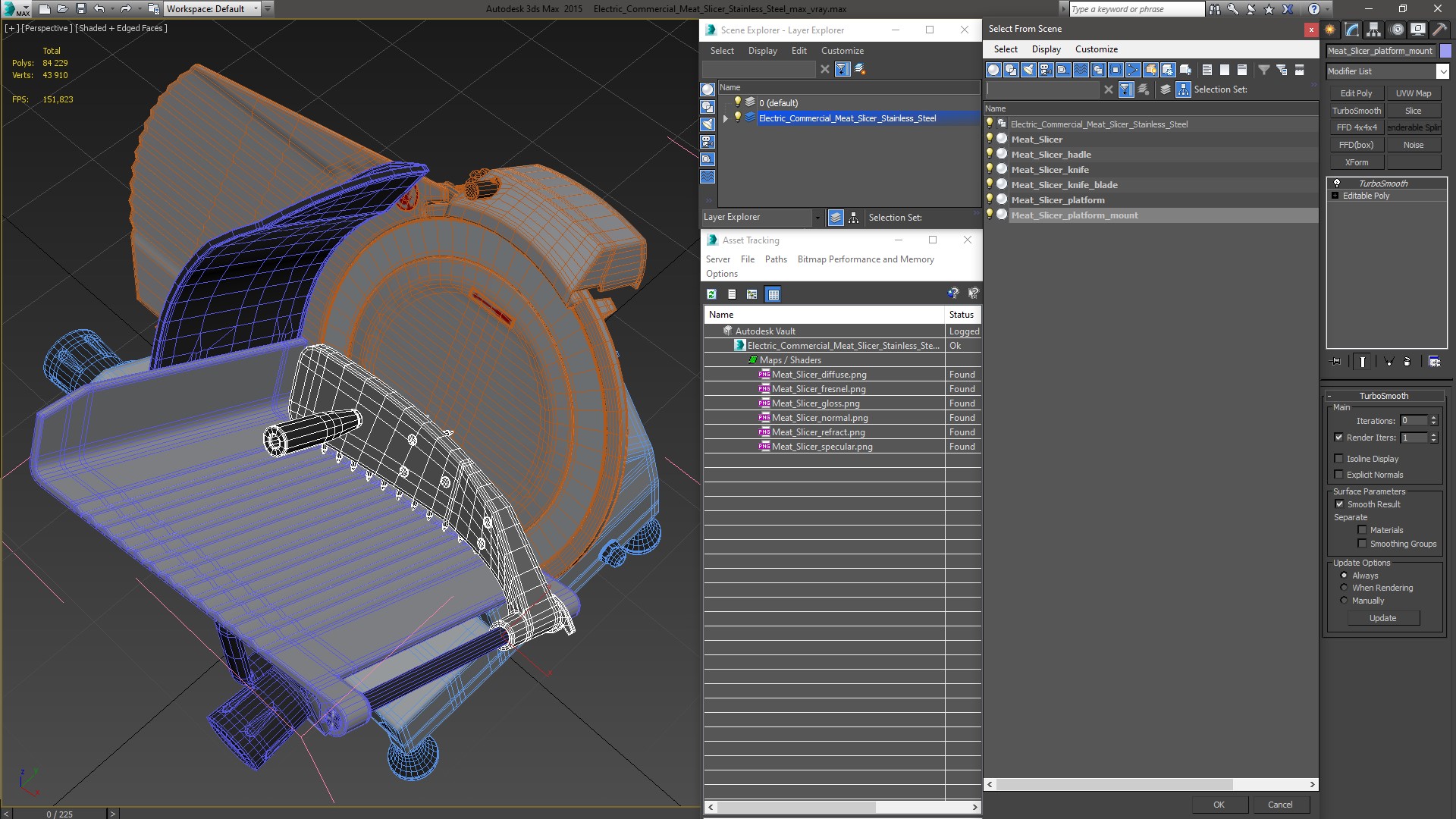Click the Select All list icon
Screen dimensions: 1456x819
click(x=1207, y=70)
